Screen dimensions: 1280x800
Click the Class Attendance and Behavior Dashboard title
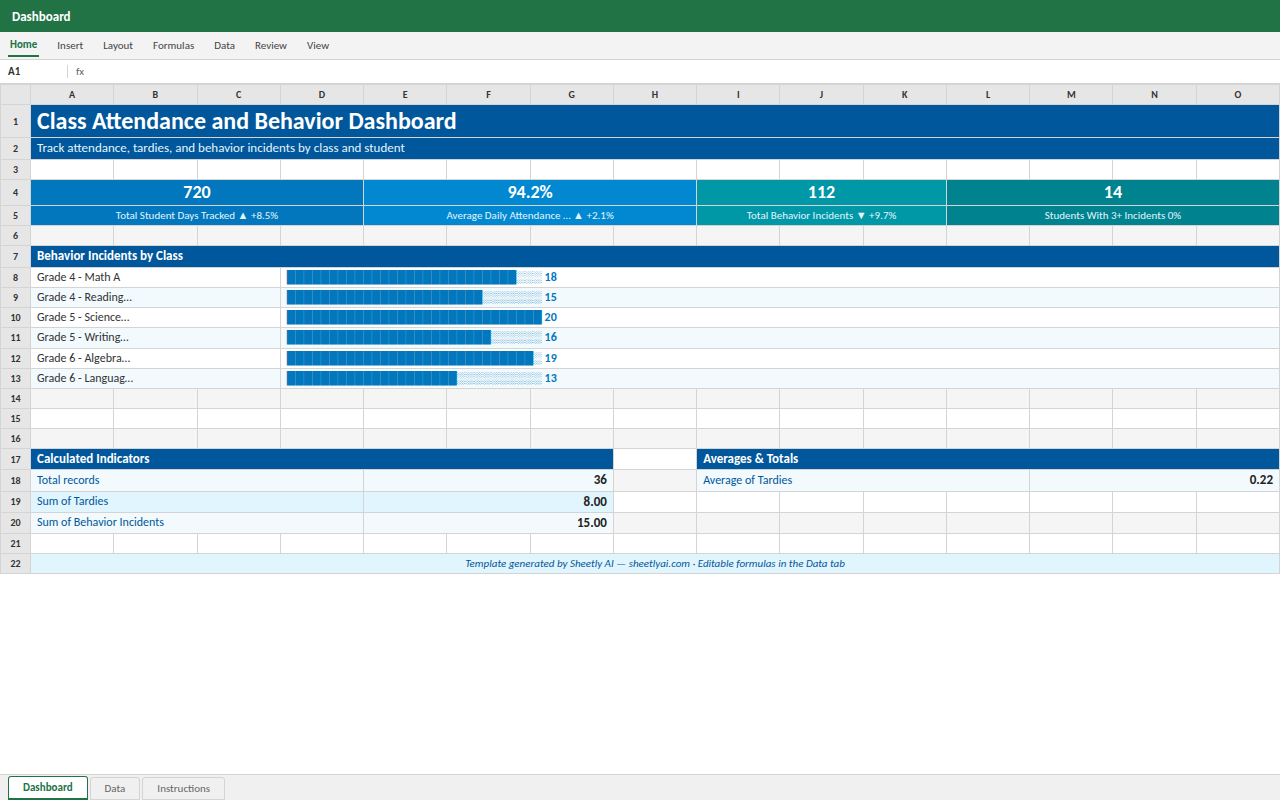[655, 121]
